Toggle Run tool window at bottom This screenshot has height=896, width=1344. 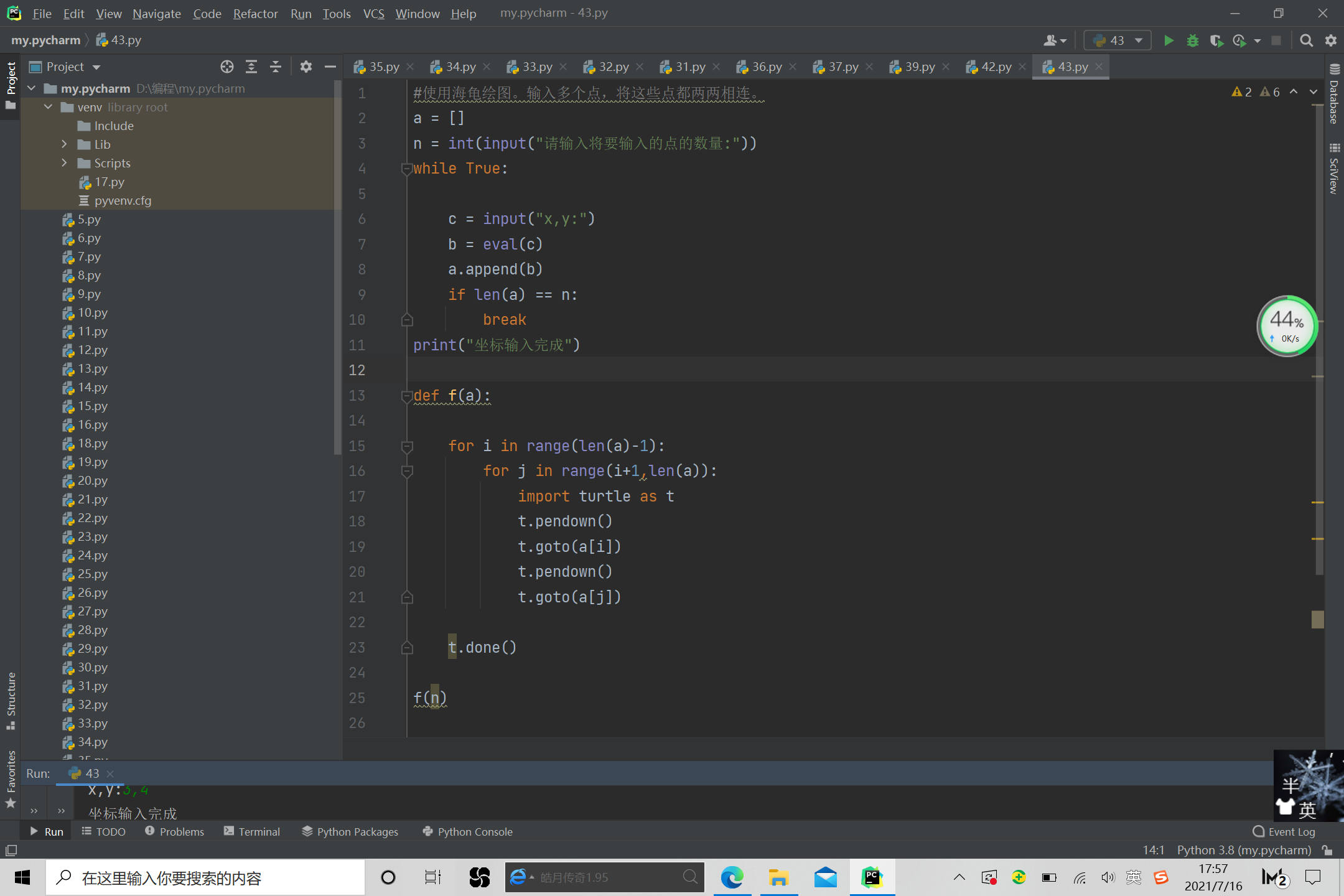(47, 832)
